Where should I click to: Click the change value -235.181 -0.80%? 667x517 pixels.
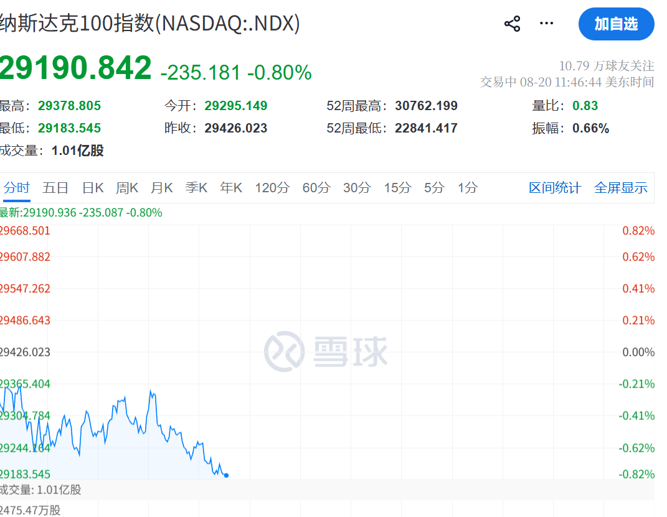(236, 72)
